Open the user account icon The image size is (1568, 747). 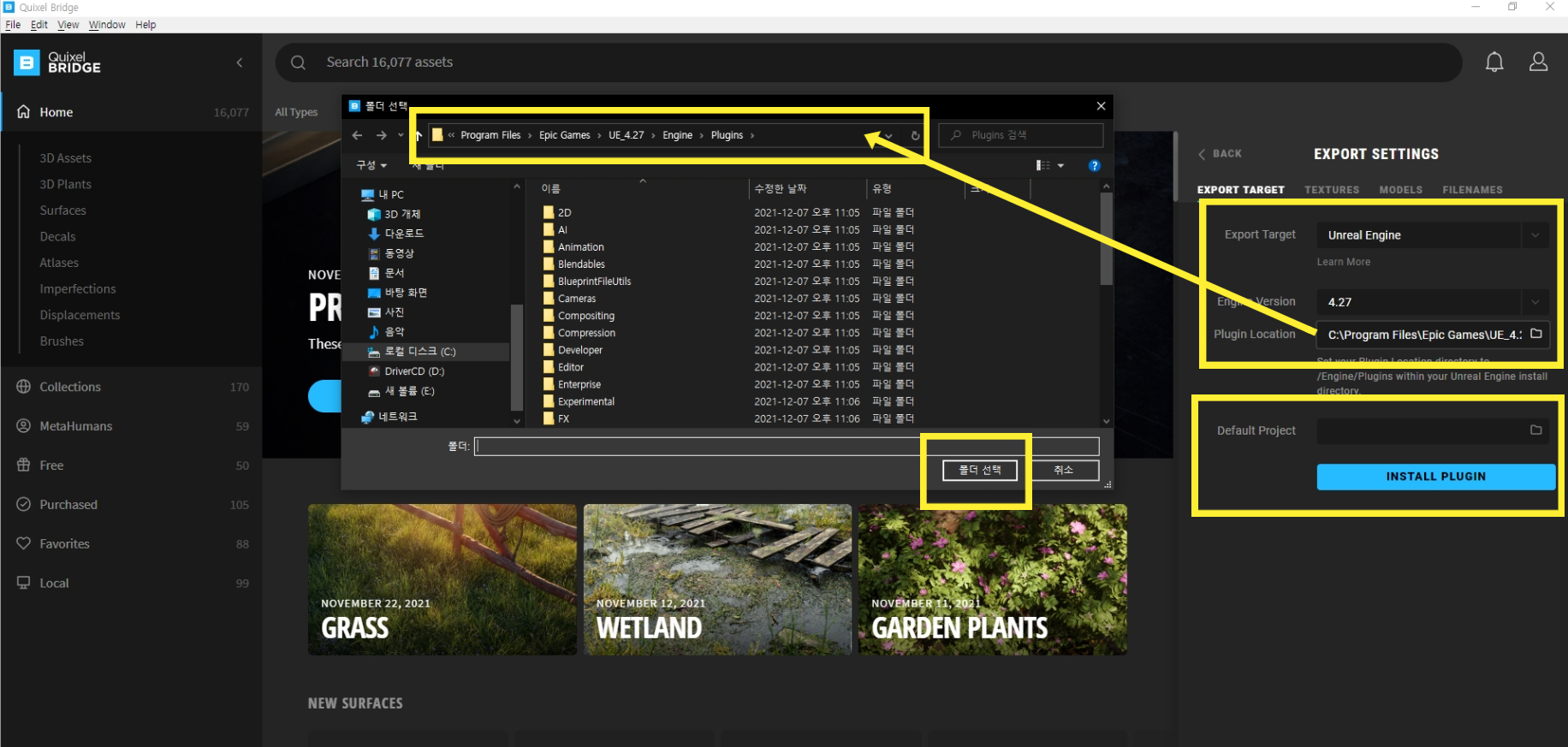1538,62
